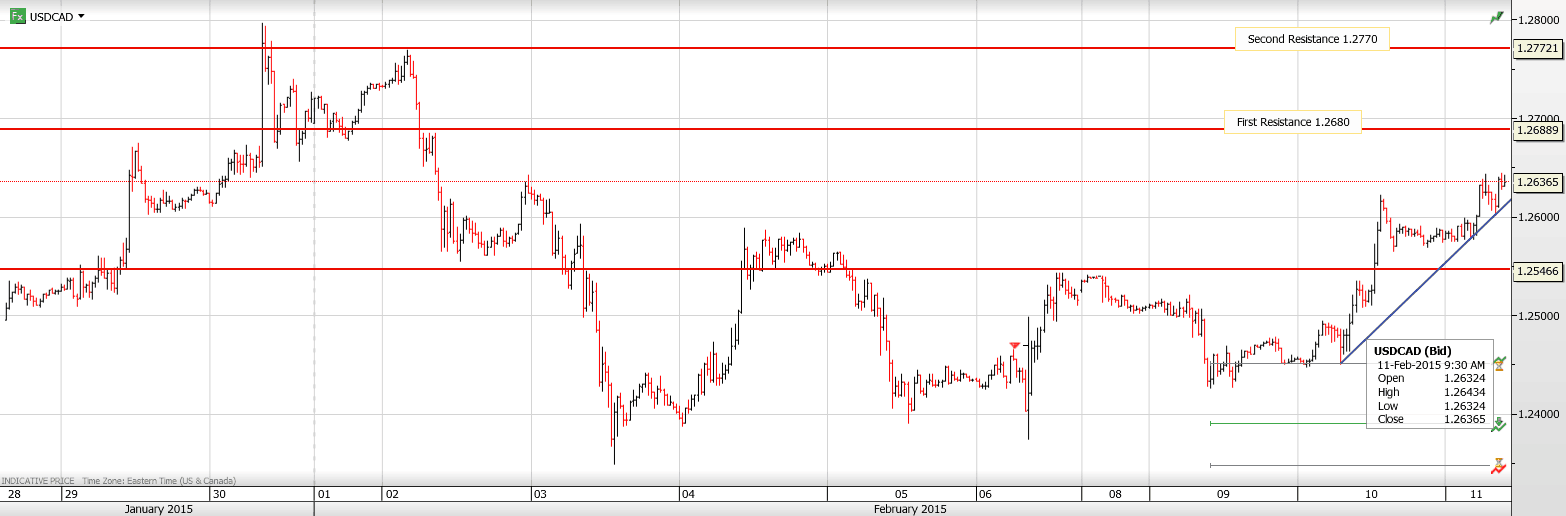Screen dimensions: 1566x516
Task: Click the February 2015 month label
Action: tap(910, 509)
